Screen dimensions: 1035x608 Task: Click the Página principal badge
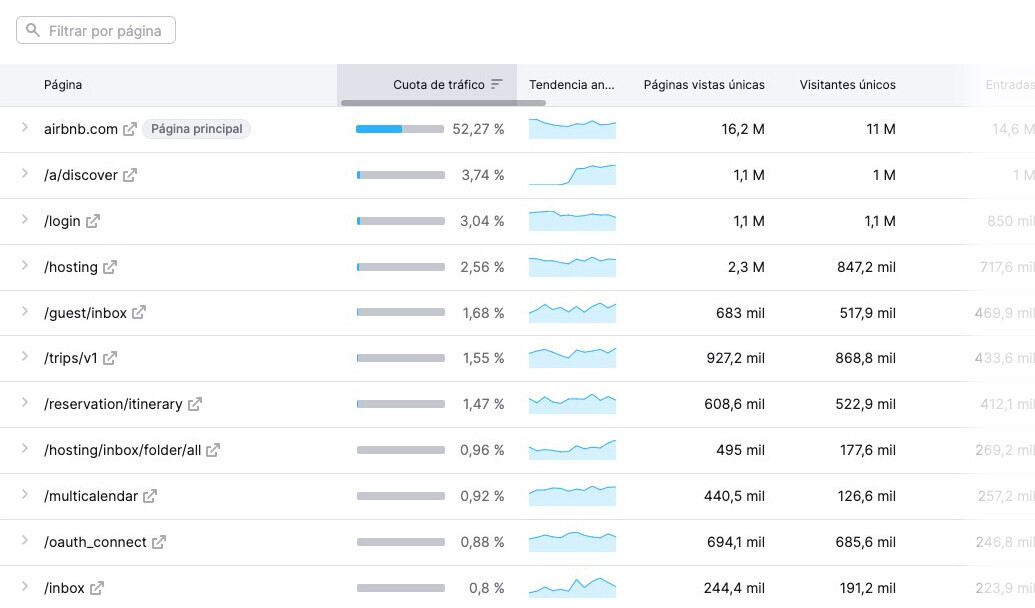196,129
